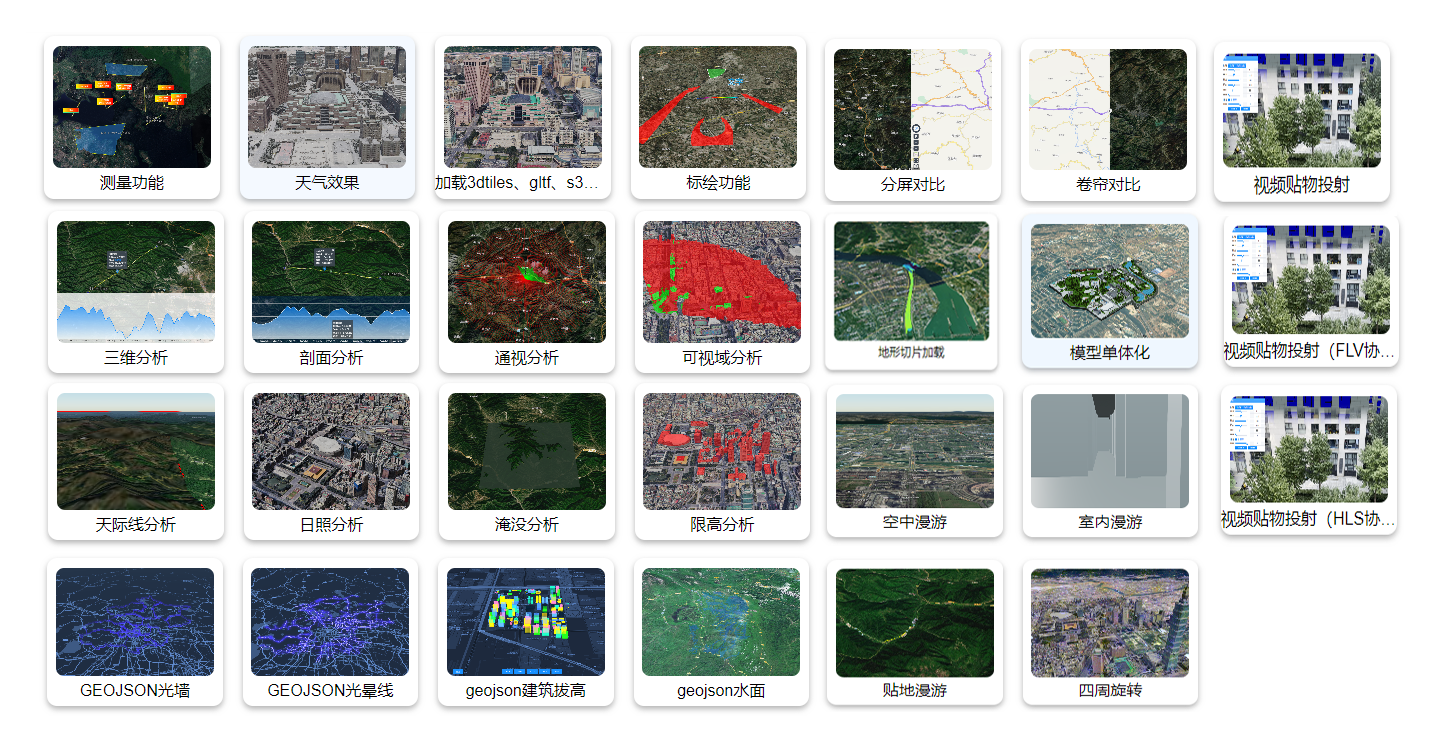
Task: Open the 淹没分析 flood analysis thumbnail
Action: 526,452
